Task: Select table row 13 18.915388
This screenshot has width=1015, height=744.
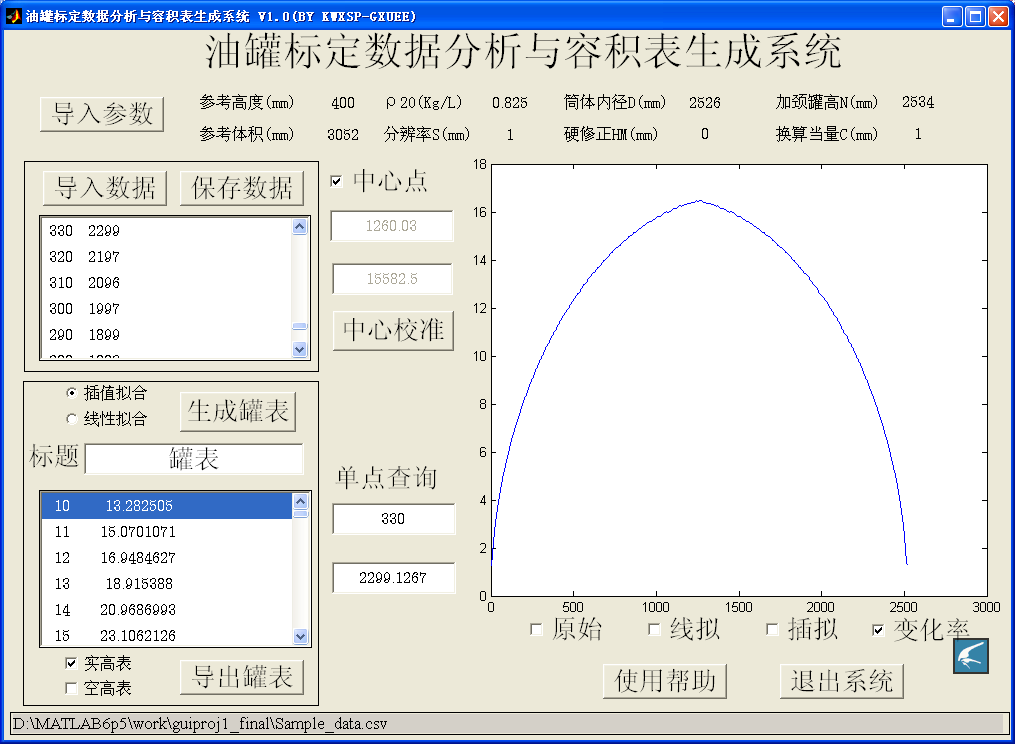Action: coord(167,583)
